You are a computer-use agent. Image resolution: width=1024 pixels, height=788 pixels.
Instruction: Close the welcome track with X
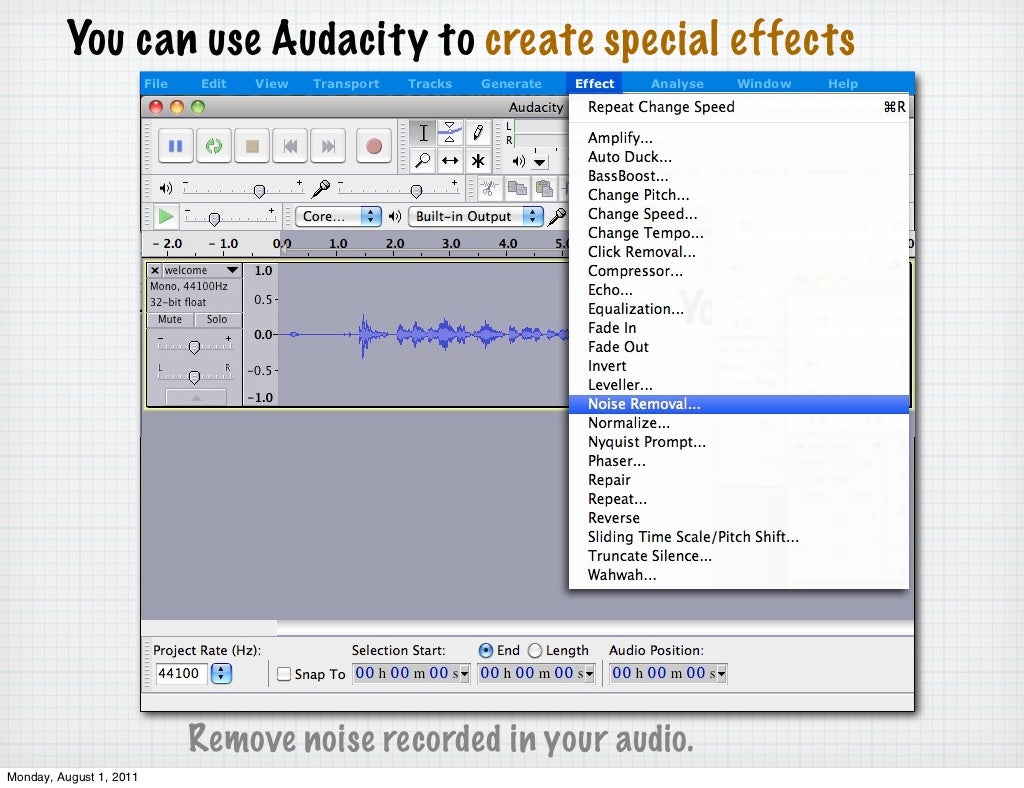[x=155, y=270]
